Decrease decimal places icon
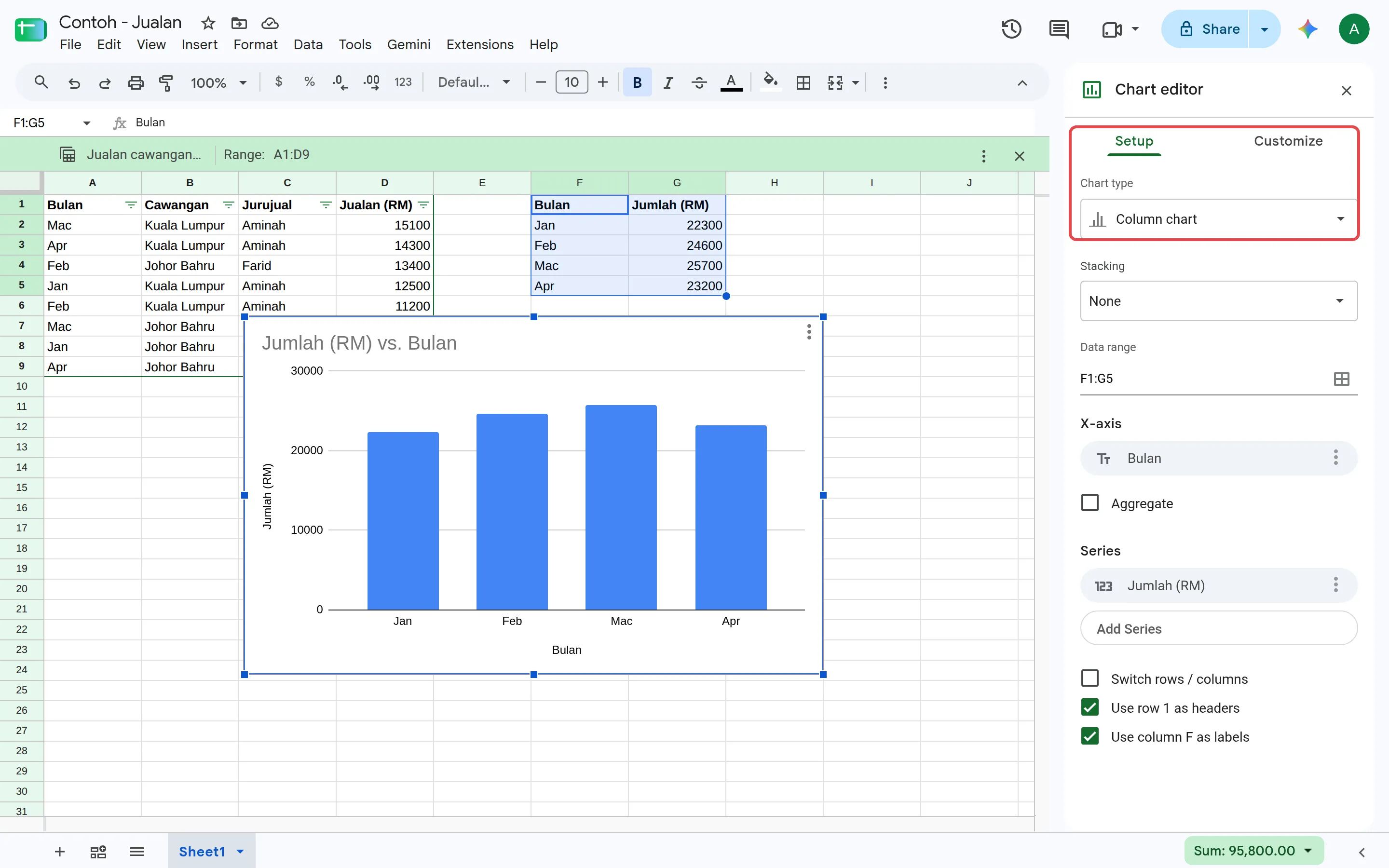Screen dimensions: 1389x868 point(340,82)
